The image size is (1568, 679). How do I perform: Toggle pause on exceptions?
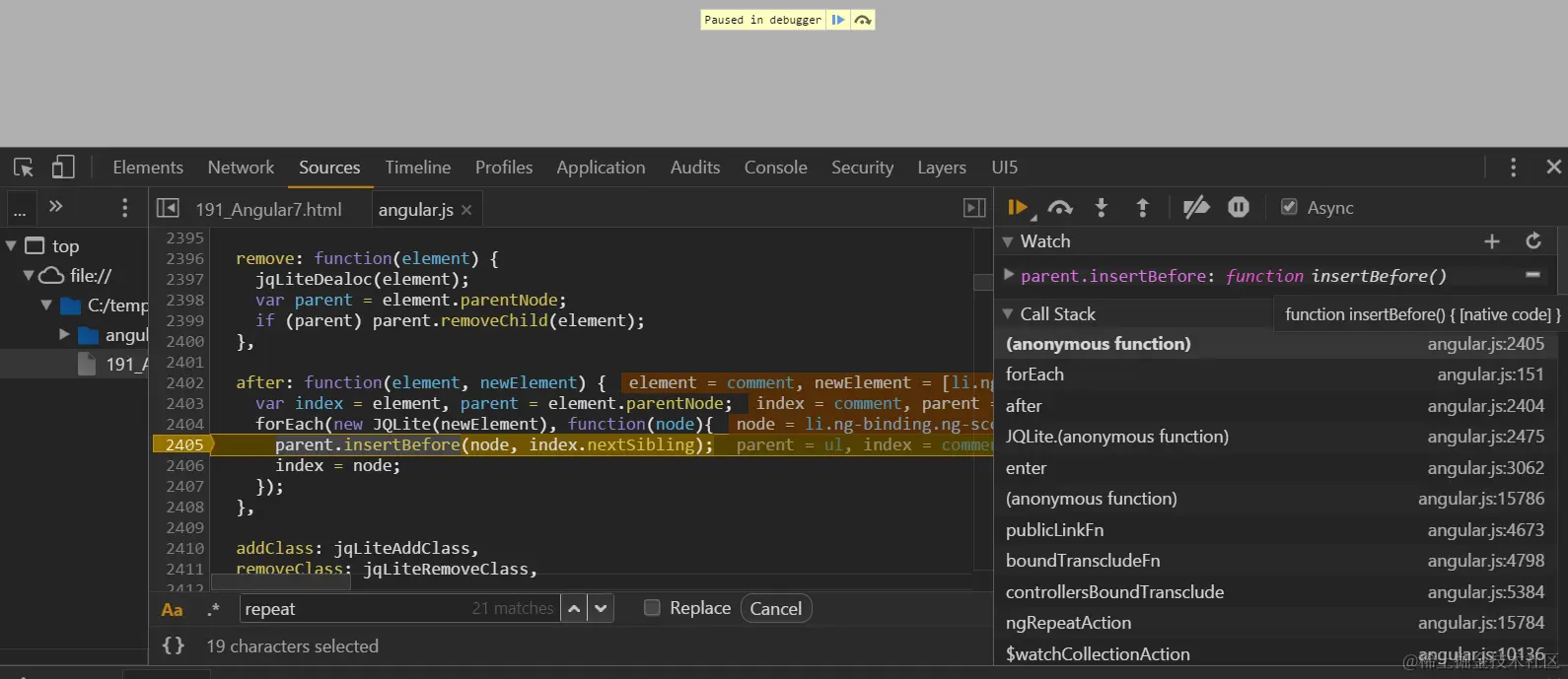pyautogui.click(x=1239, y=207)
